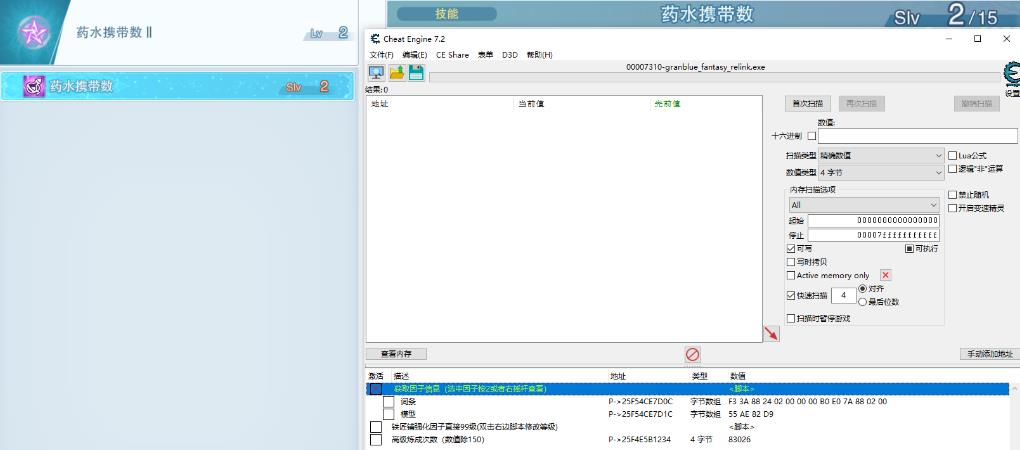Toggle the 可执行 executable checkbox

click(x=909, y=248)
